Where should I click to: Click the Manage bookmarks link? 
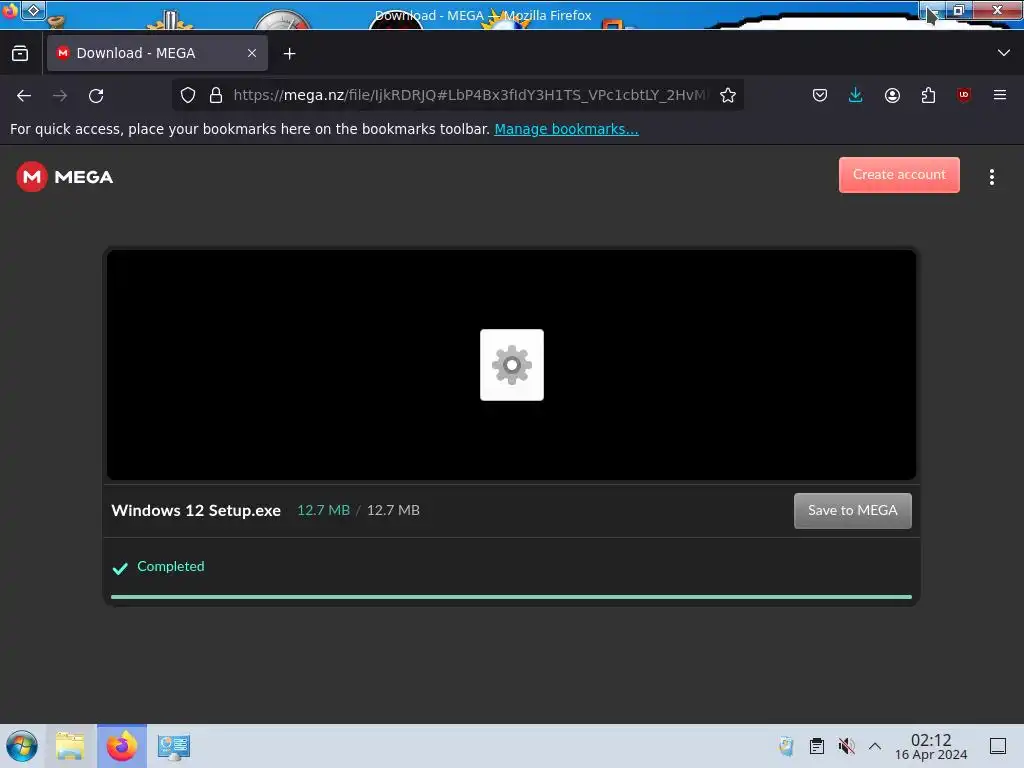coord(566,129)
